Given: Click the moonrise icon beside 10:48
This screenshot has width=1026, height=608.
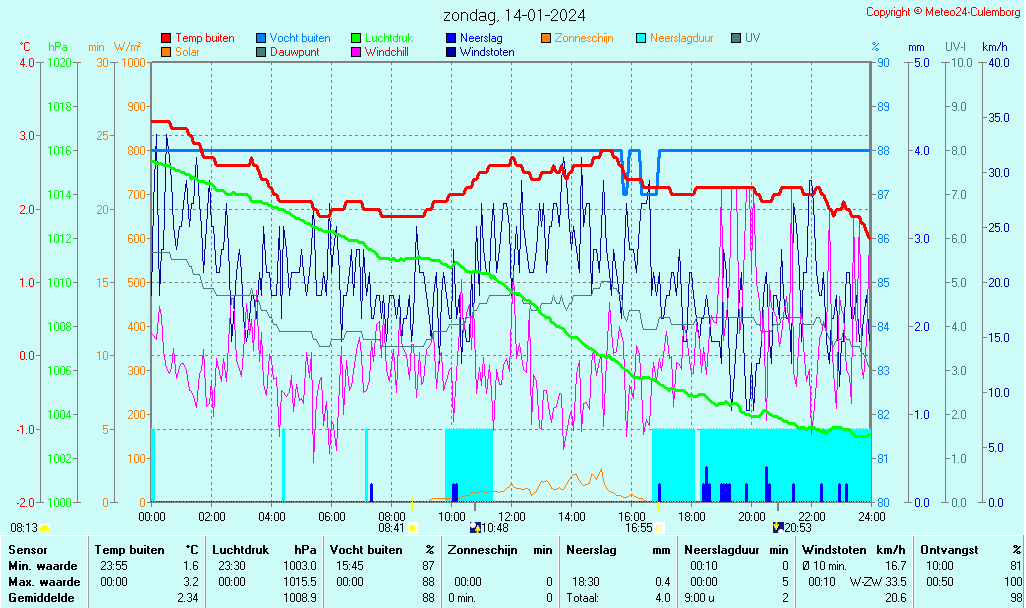Looking at the screenshot, I should pos(475,527).
